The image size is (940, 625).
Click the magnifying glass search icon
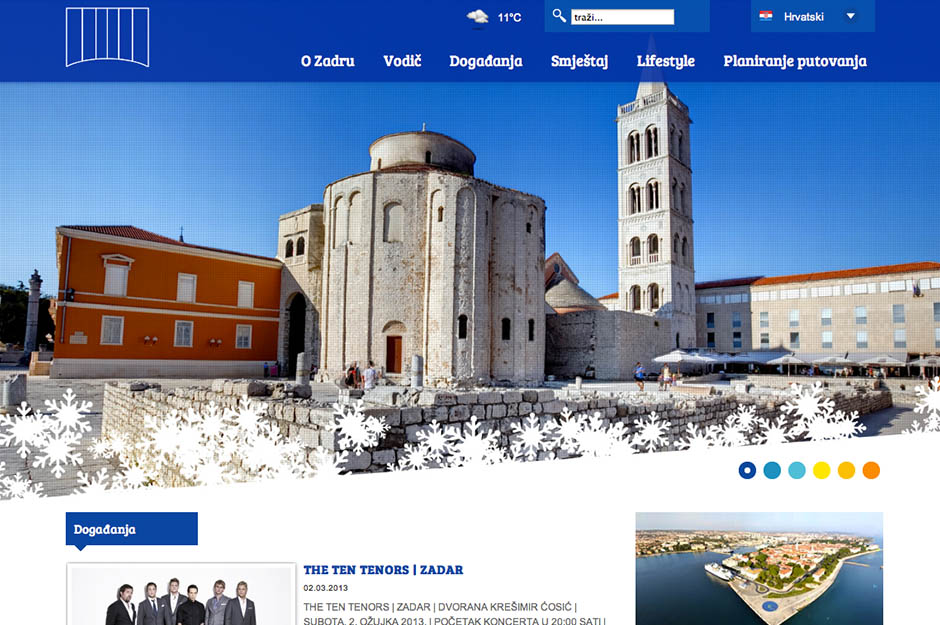pyautogui.click(x=560, y=16)
